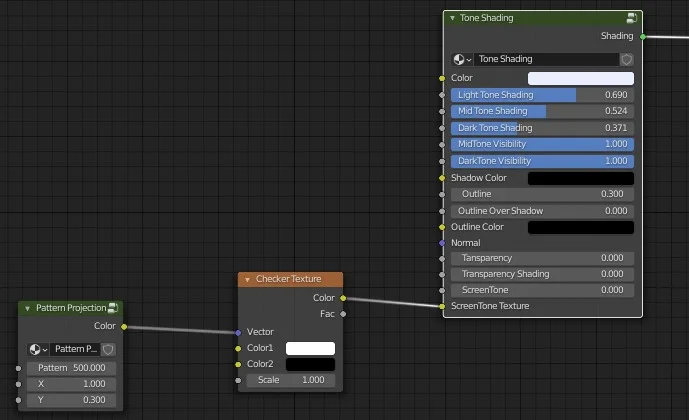This screenshot has width=689, height=420.
Task: Adjust the Light Tone Shading slider
Action: 542,95
